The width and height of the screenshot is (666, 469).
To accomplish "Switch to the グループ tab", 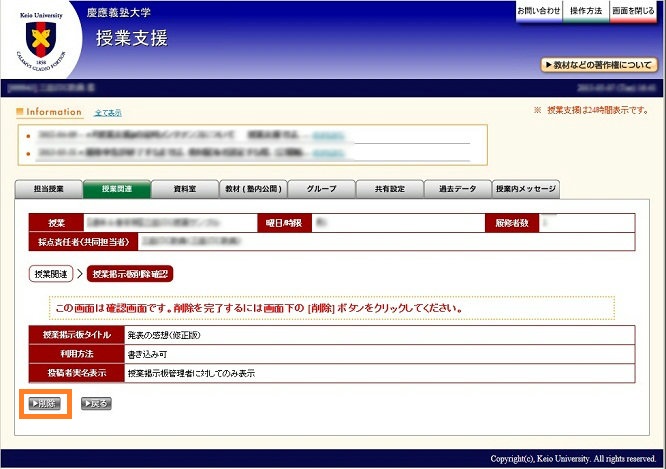I will 321,189.
